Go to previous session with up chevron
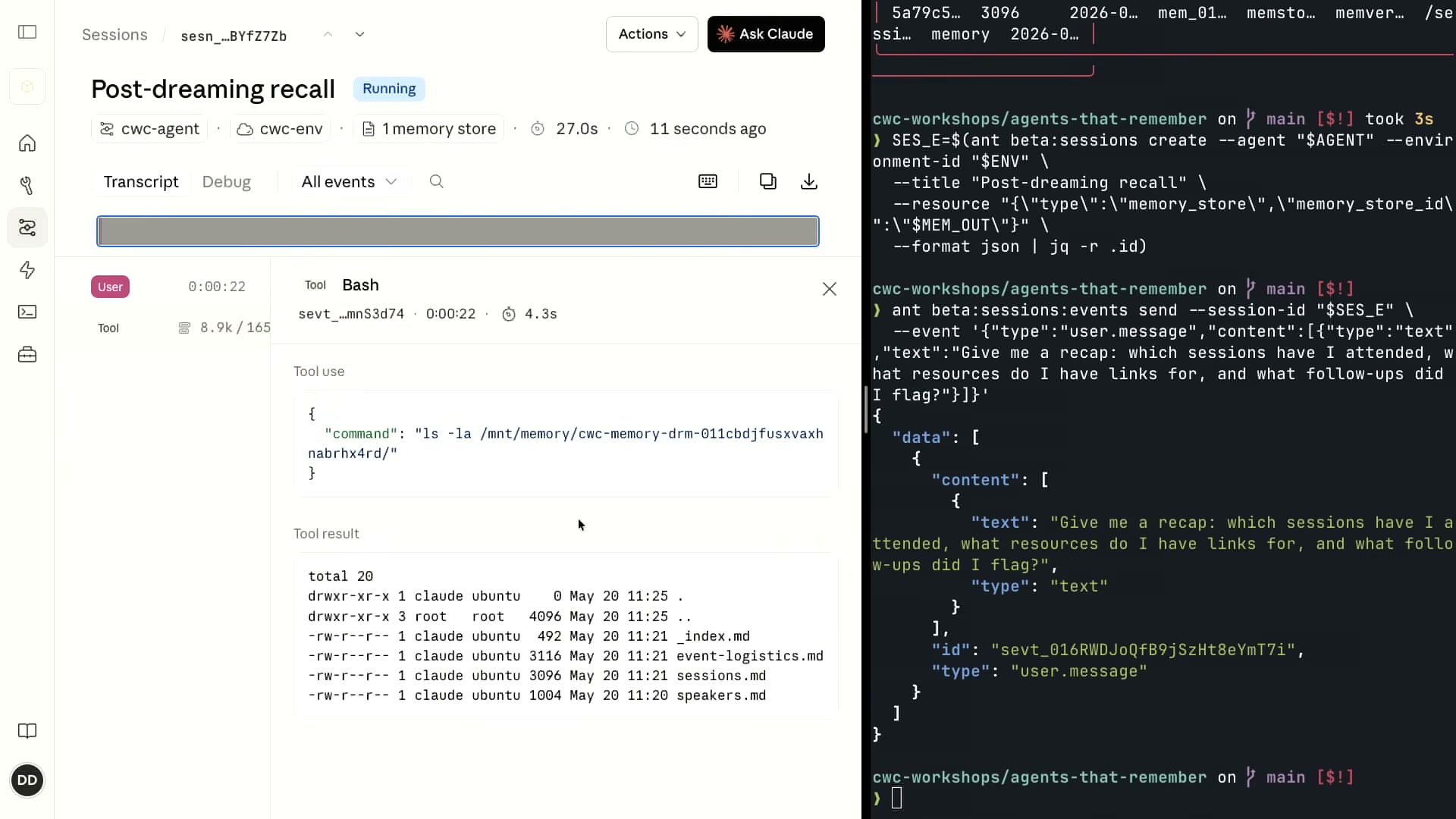This screenshot has width=1456, height=819. [328, 34]
